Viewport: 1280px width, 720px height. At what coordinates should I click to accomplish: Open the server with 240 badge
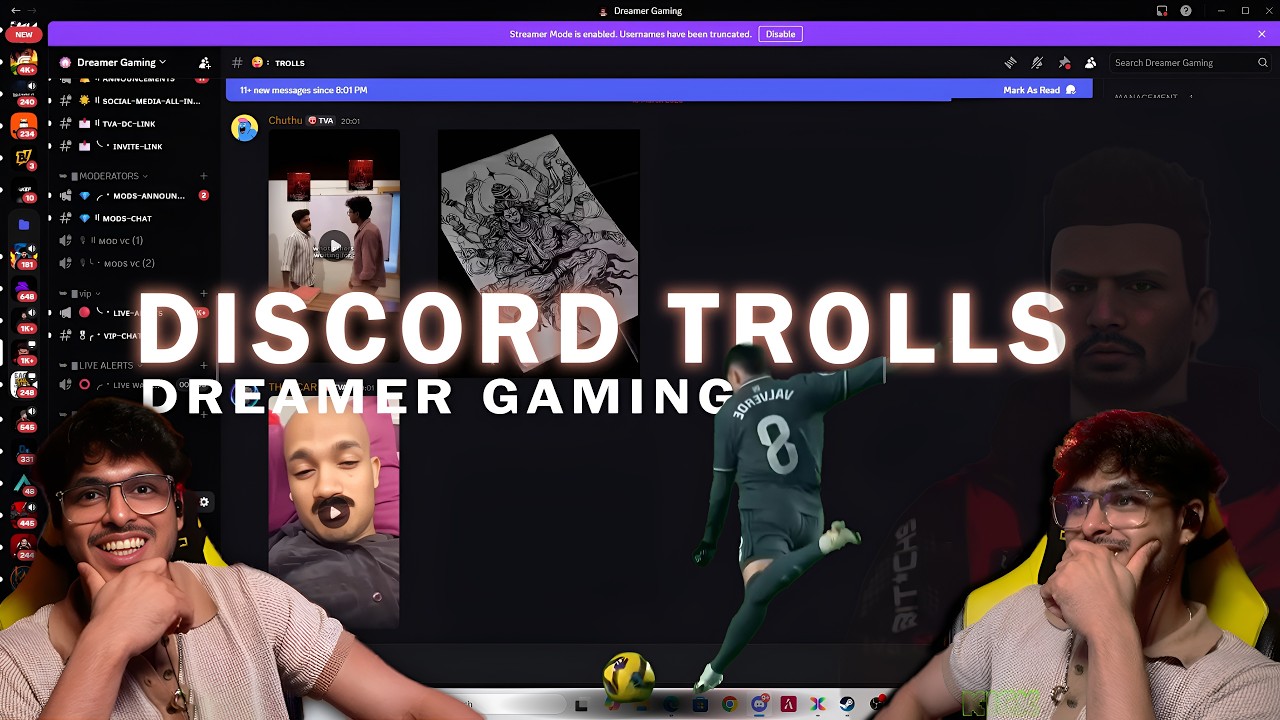(24, 93)
